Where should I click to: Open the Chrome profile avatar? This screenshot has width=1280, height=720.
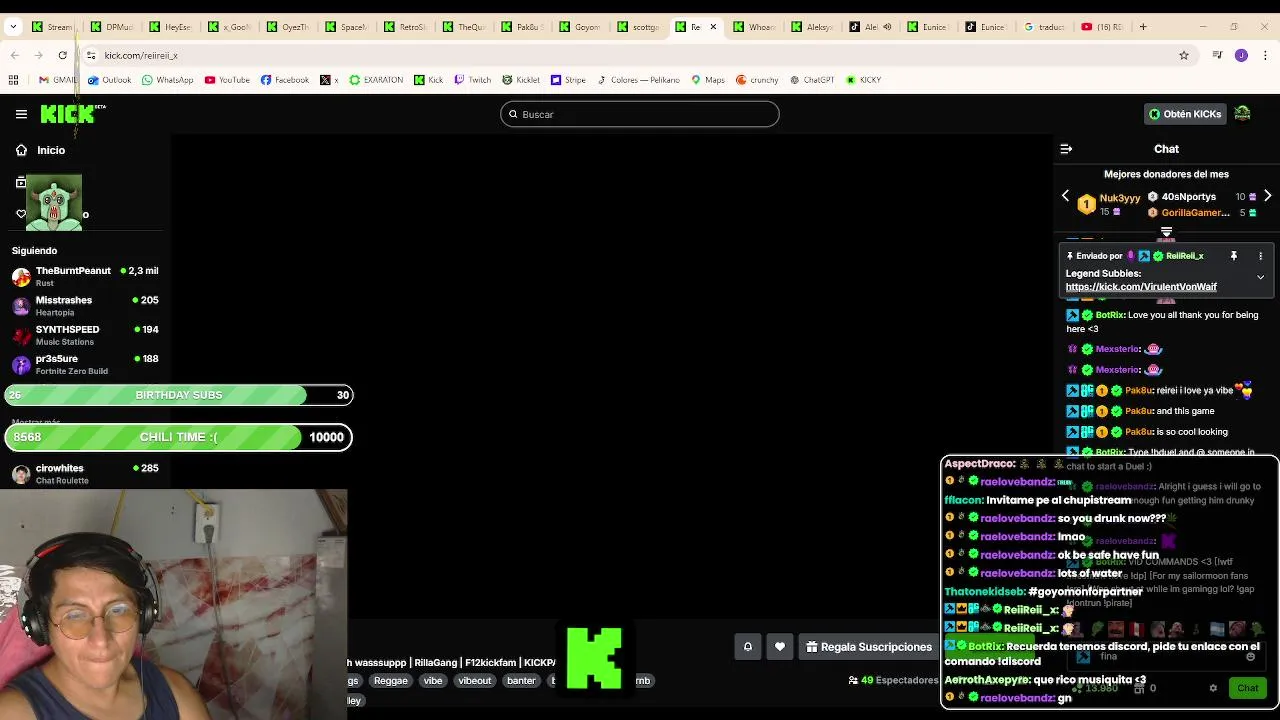point(1241,55)
